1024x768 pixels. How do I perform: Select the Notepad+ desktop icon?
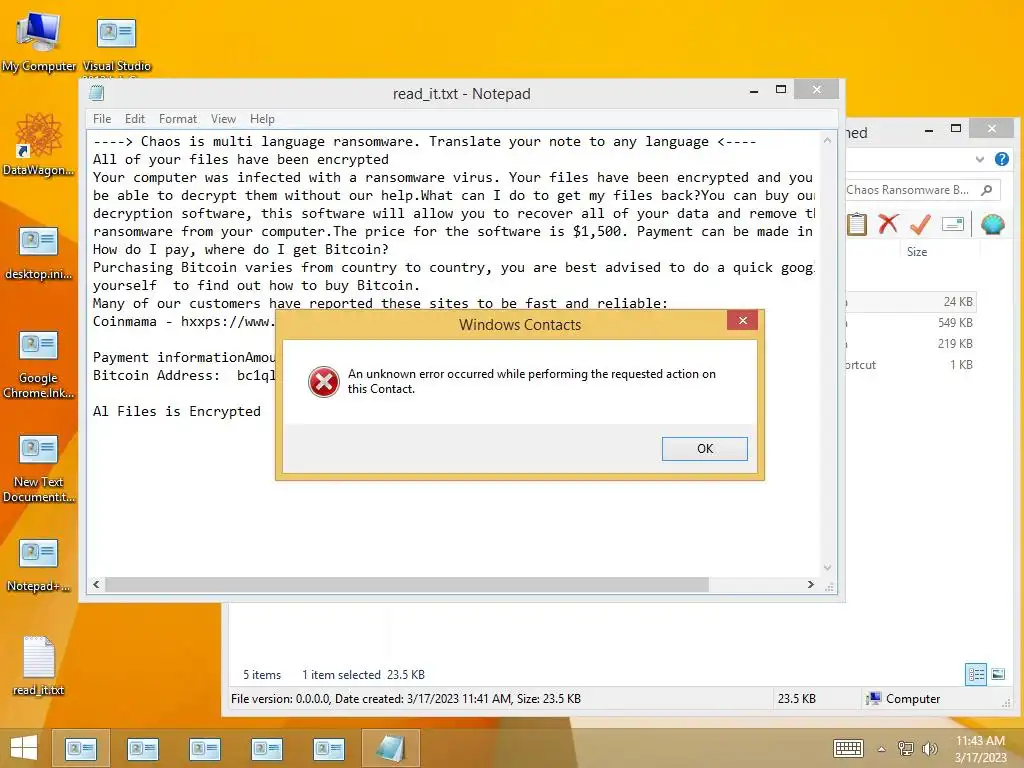point(39,565)
